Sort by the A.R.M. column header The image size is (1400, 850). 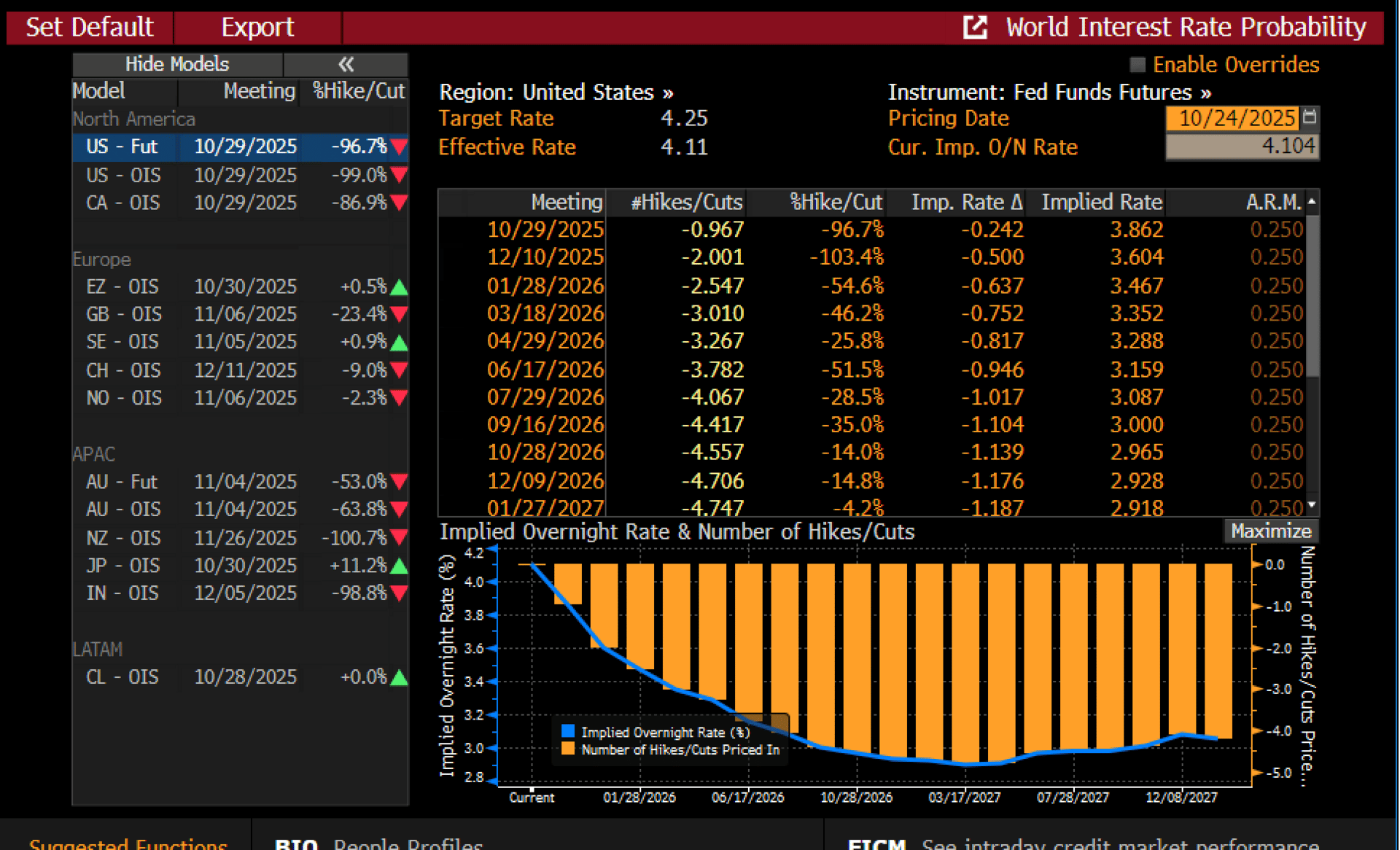pyautogui.click(x=1272, y=202)
